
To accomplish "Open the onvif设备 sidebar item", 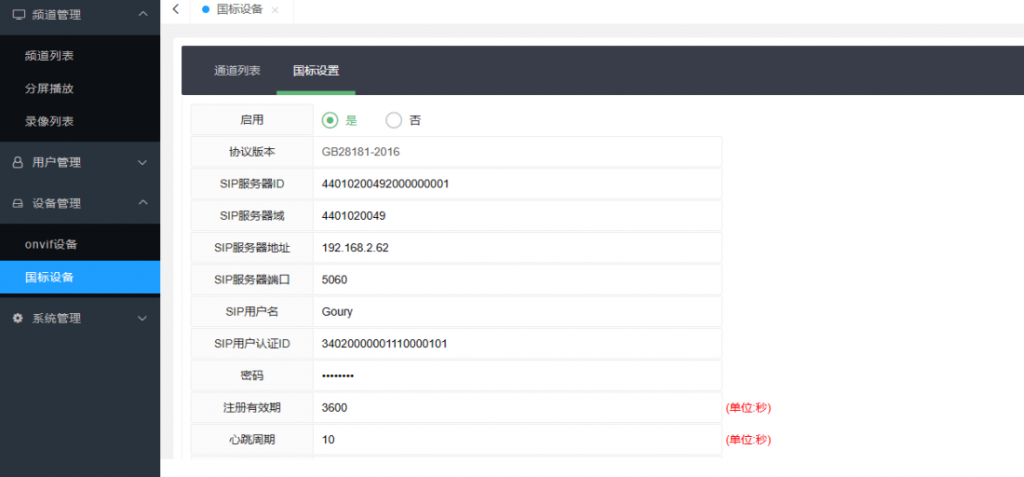I will click(51, 244).
